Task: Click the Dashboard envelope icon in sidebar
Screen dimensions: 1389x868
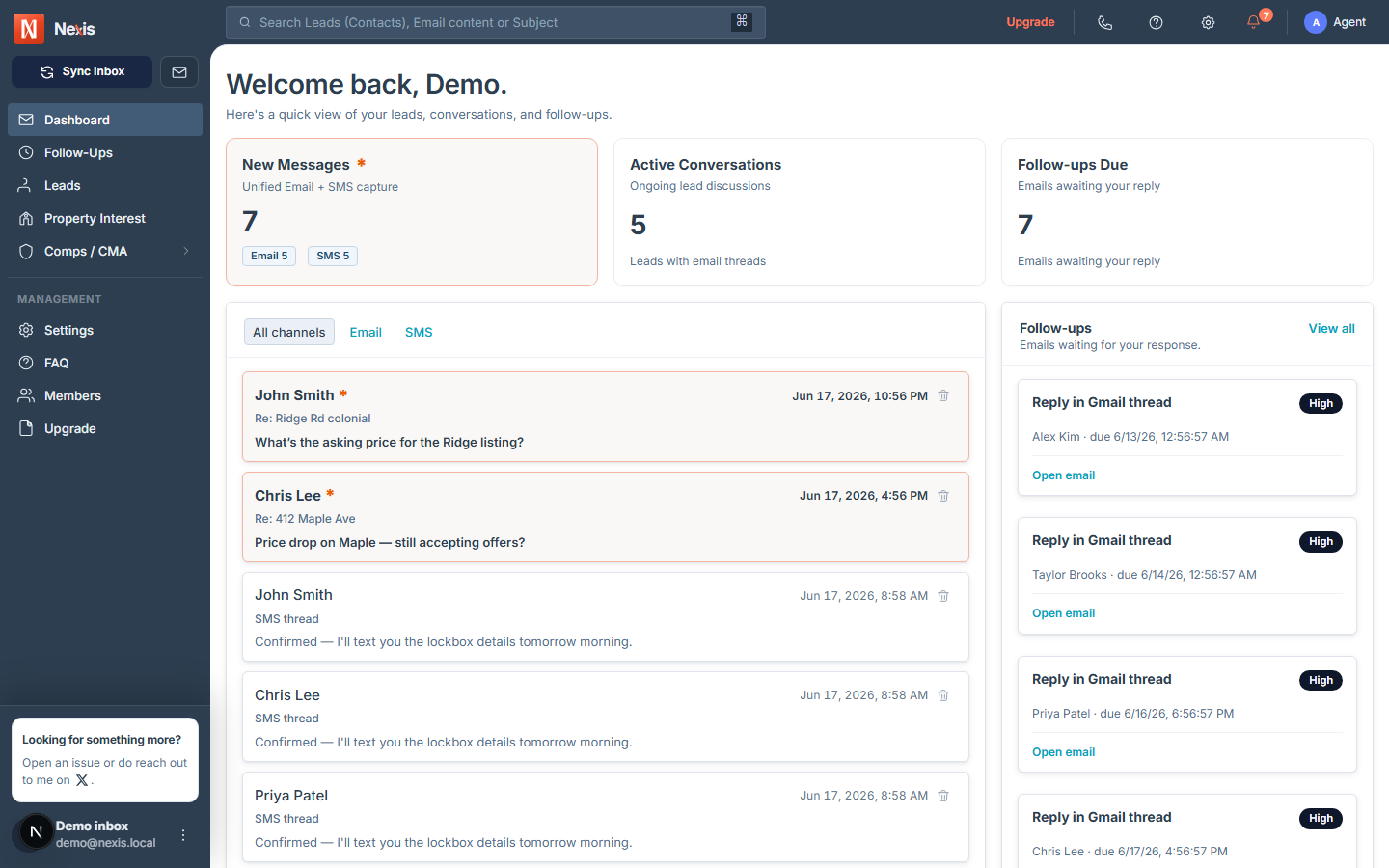Action: [26, 120]
